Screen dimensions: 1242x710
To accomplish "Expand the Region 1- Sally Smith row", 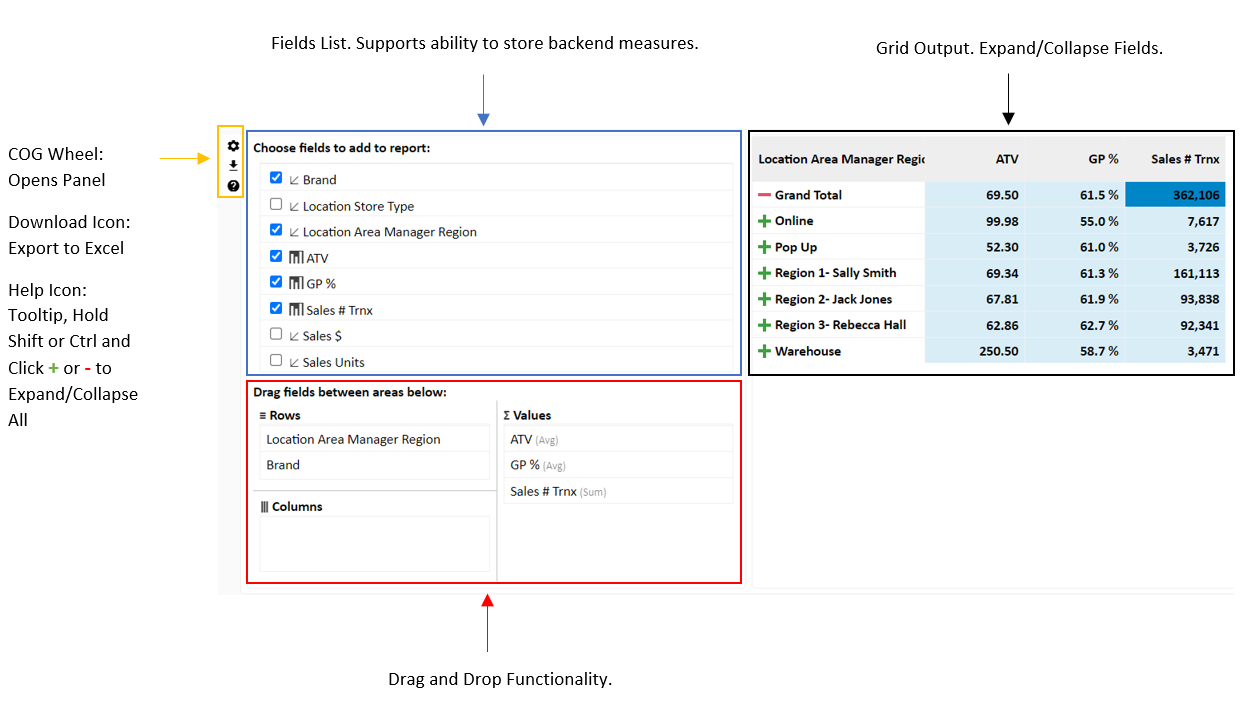I will point(764,273).
